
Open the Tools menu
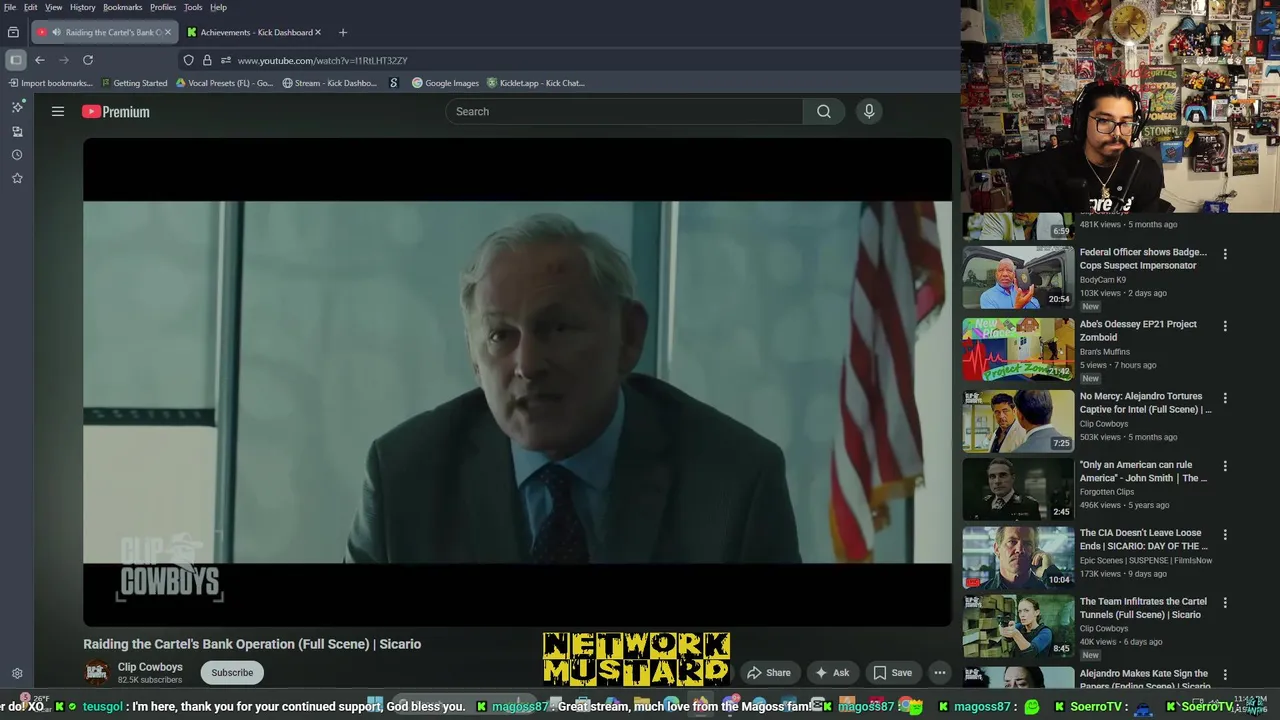[193, 7]
